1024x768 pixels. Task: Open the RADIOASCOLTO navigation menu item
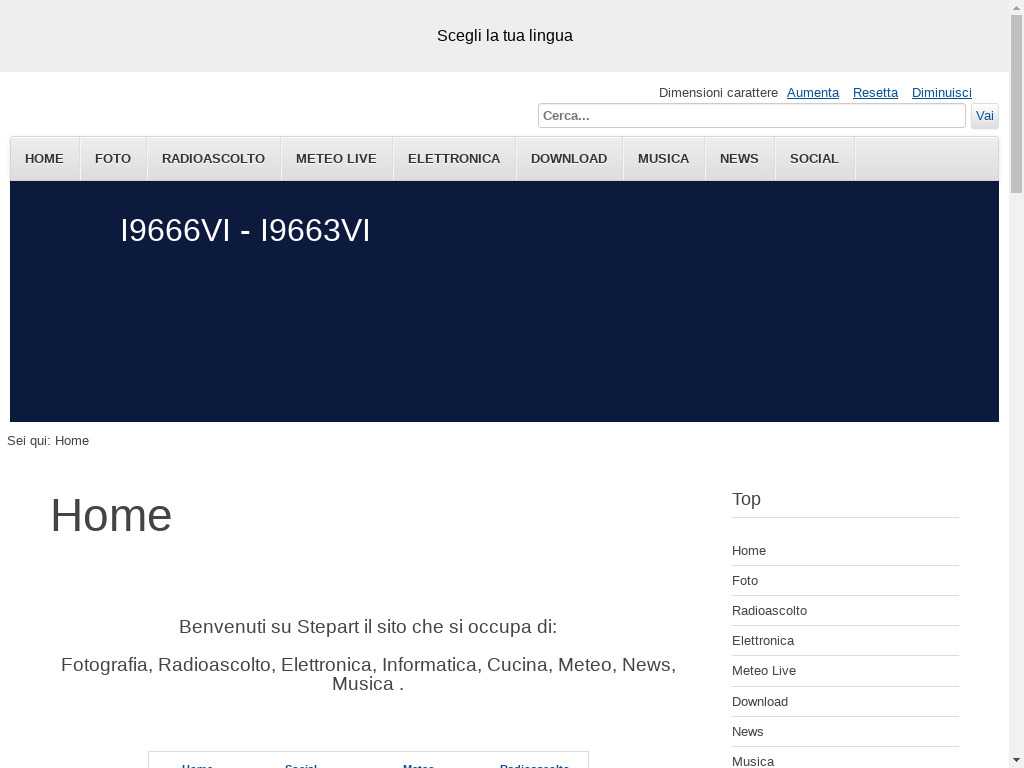(x=213, y=158)
